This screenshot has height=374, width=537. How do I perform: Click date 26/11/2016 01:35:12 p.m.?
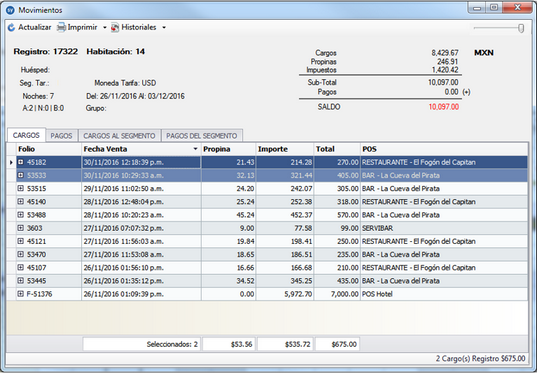pyautogui.click(x=141, y=281)
